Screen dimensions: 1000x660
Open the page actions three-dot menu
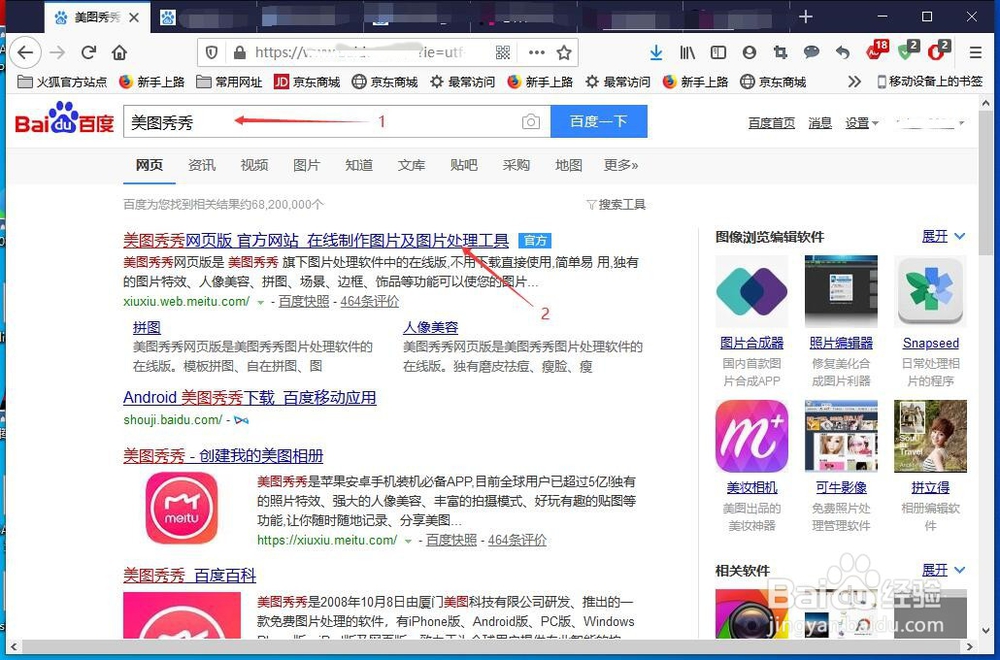(536, 52)
